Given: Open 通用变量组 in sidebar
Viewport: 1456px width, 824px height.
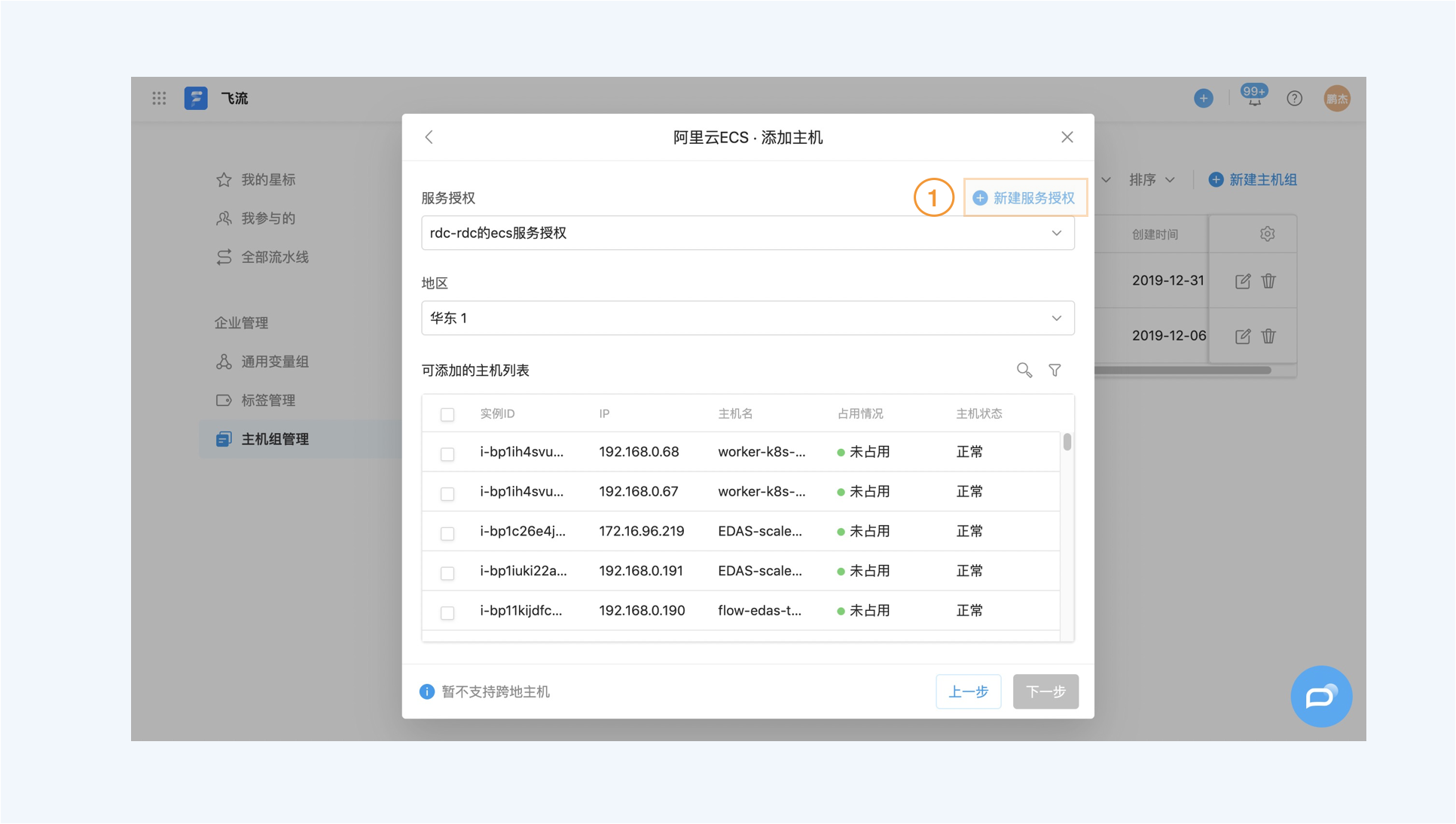Looking at the screenshot, I should [275, 362].
